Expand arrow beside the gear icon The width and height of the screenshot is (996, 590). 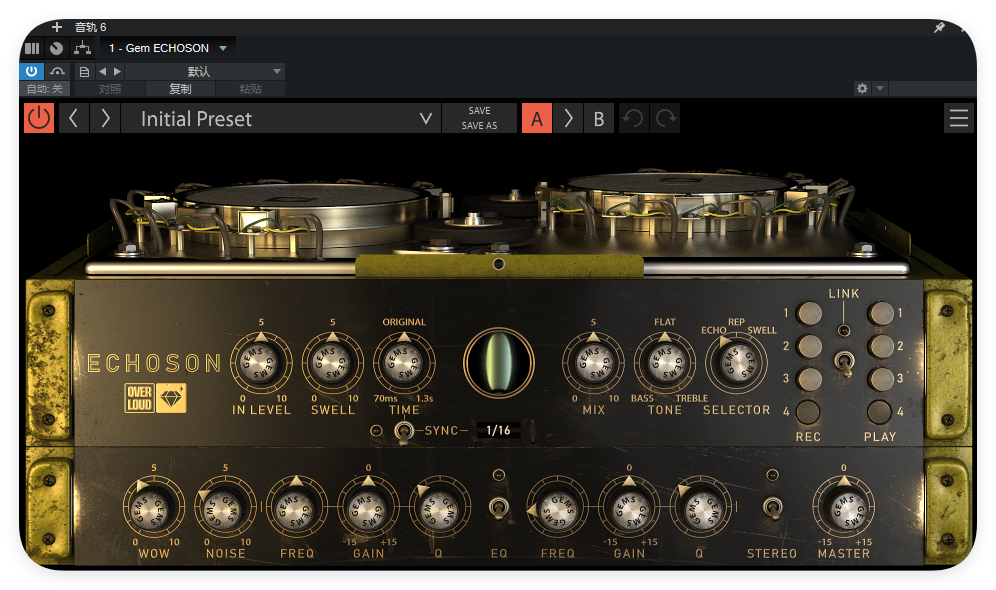tap(880, 88)
